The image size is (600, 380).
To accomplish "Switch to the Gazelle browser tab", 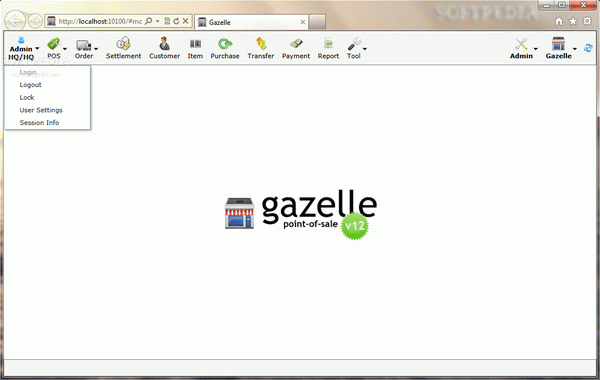I will click(251, 22).
